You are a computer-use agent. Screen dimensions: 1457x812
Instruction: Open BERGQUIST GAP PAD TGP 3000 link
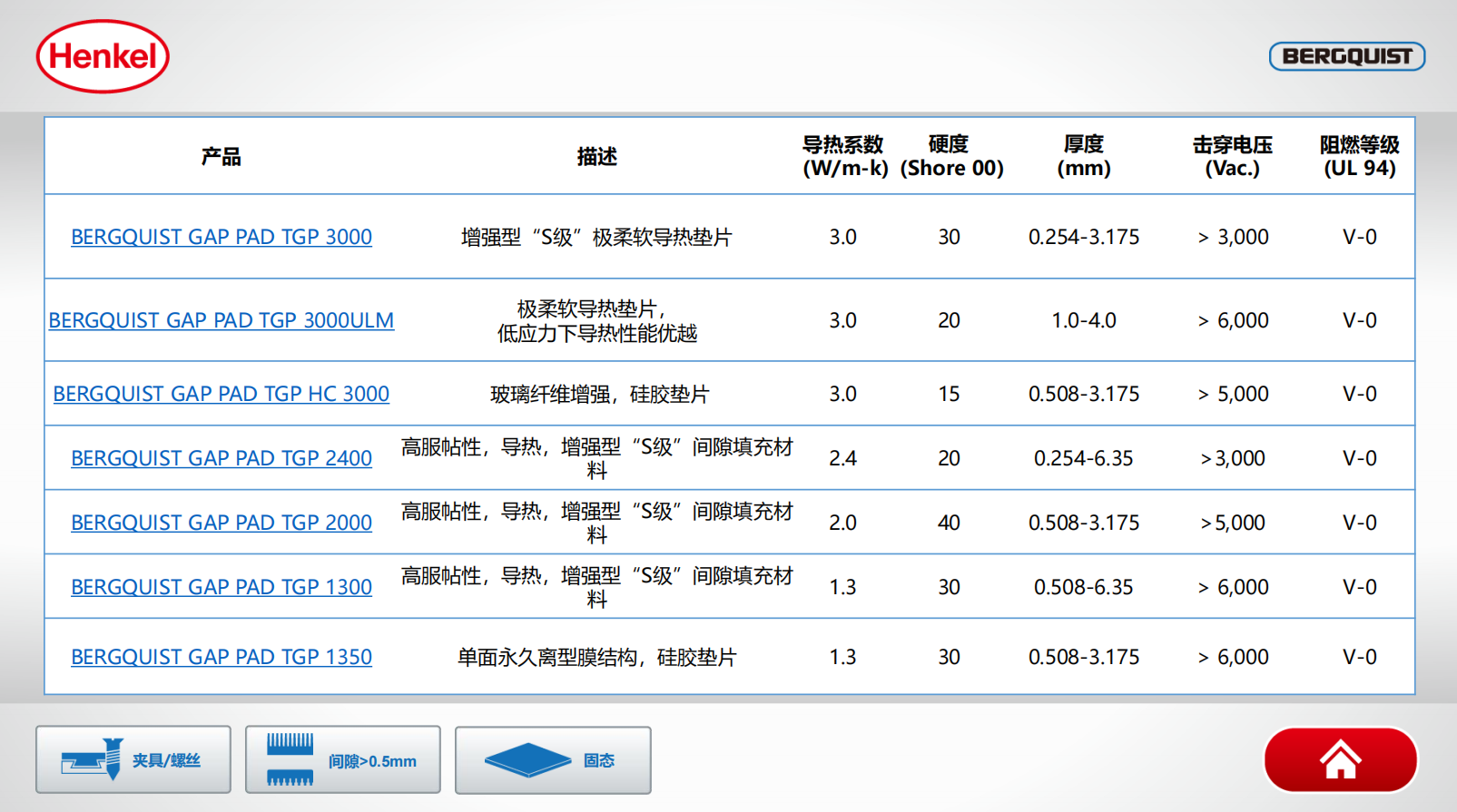pos(222,237)
